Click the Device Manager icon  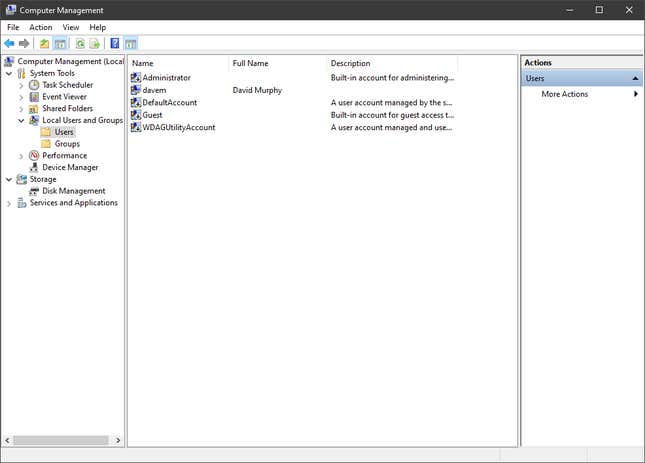pyautogui.click(x=34, y=167)
